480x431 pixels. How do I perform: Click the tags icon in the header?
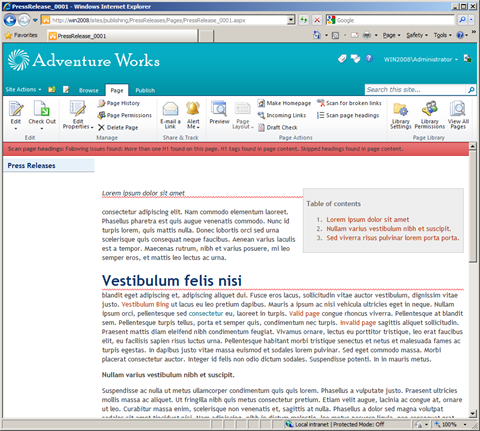pos(342,59)
